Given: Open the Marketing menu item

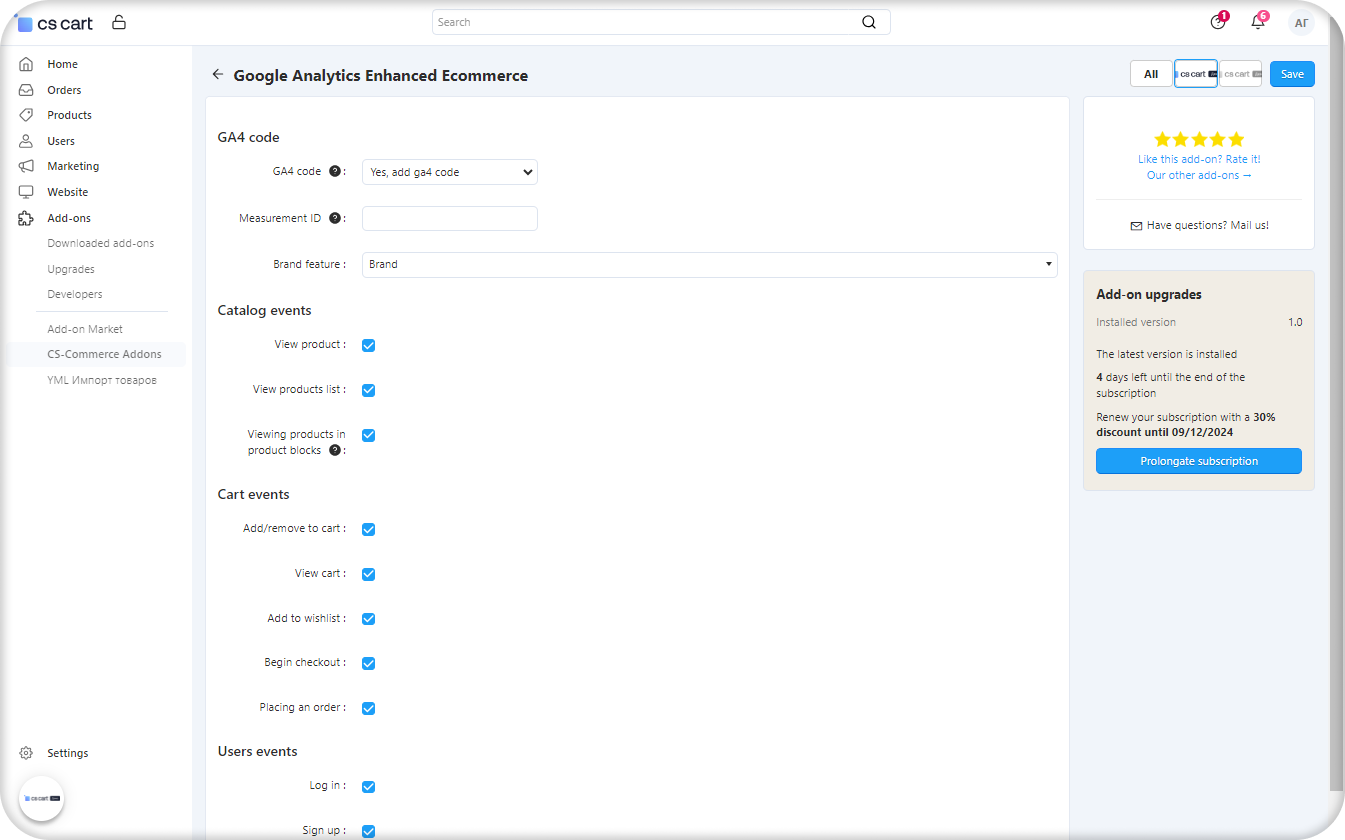Looking at the screenshot, I should (73, 166).
